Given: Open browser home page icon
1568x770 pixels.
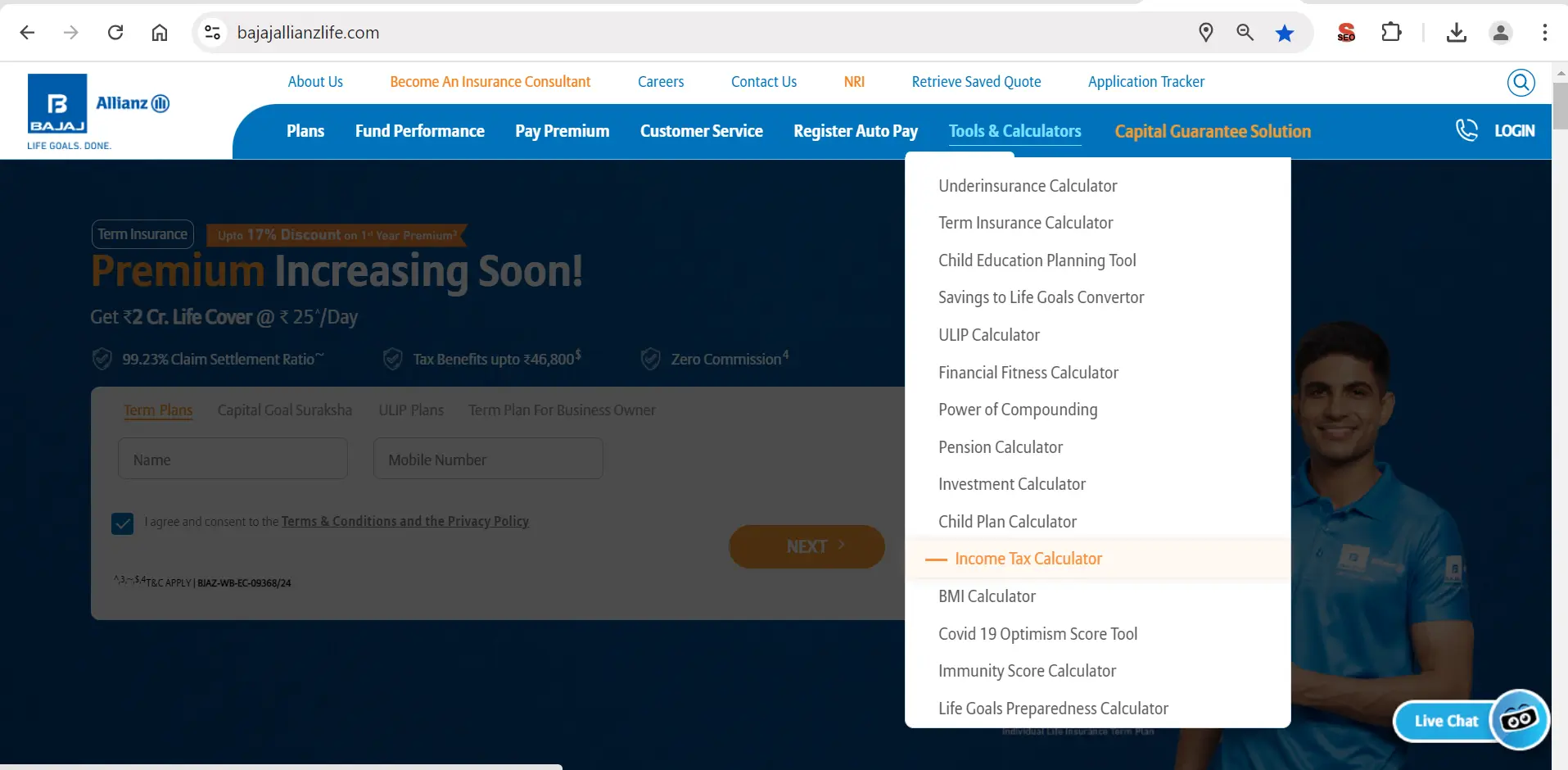Looking at the screenshot, I should [x=160, y=33].
